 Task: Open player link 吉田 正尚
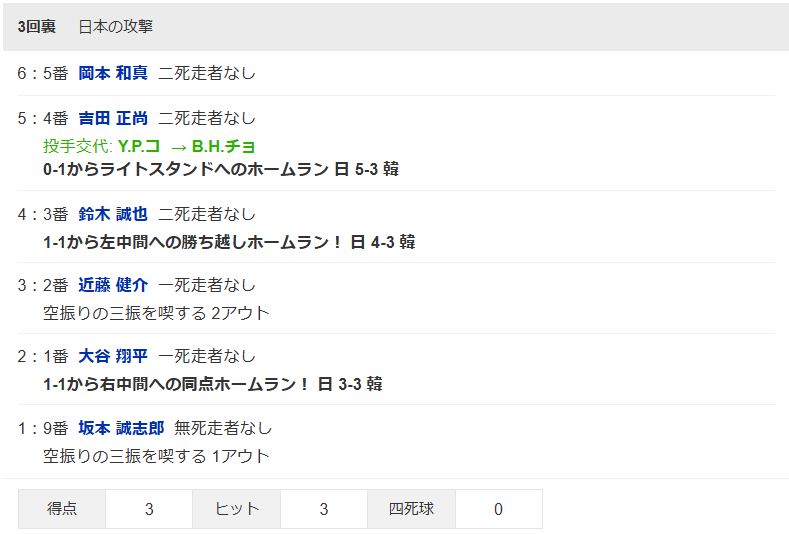113,118
